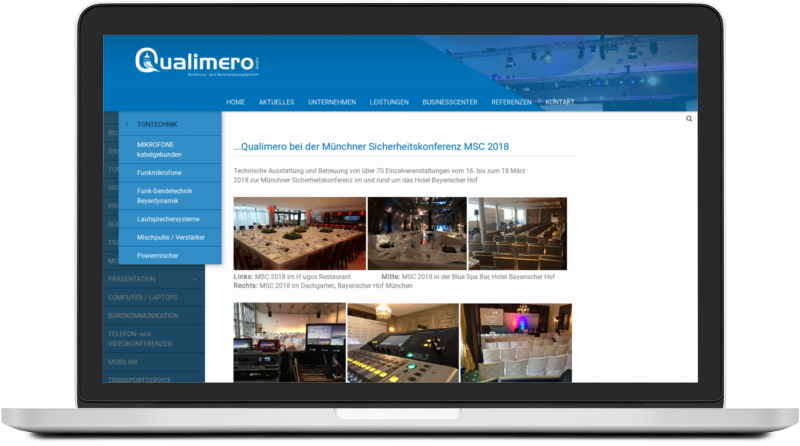This screenshot has width=800, height=446.
Task: Expand the Präsentation submenu chevron
Action: [x=195, y=279]
